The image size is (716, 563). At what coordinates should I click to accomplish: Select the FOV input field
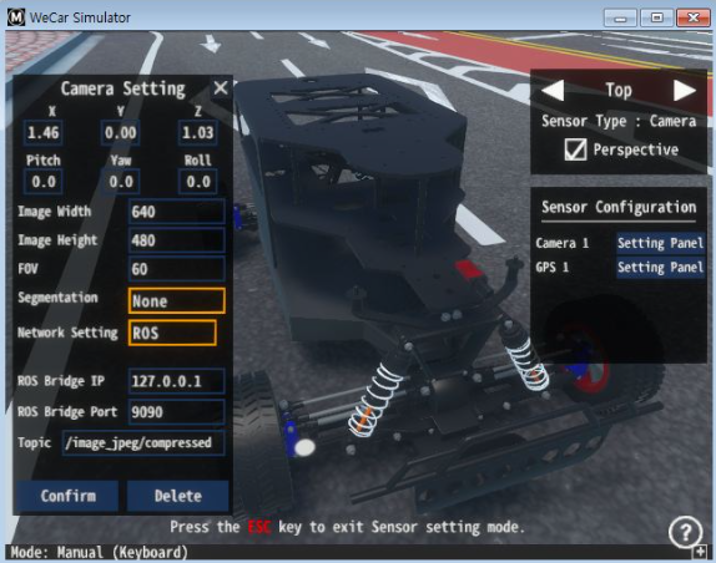[177, 269]
